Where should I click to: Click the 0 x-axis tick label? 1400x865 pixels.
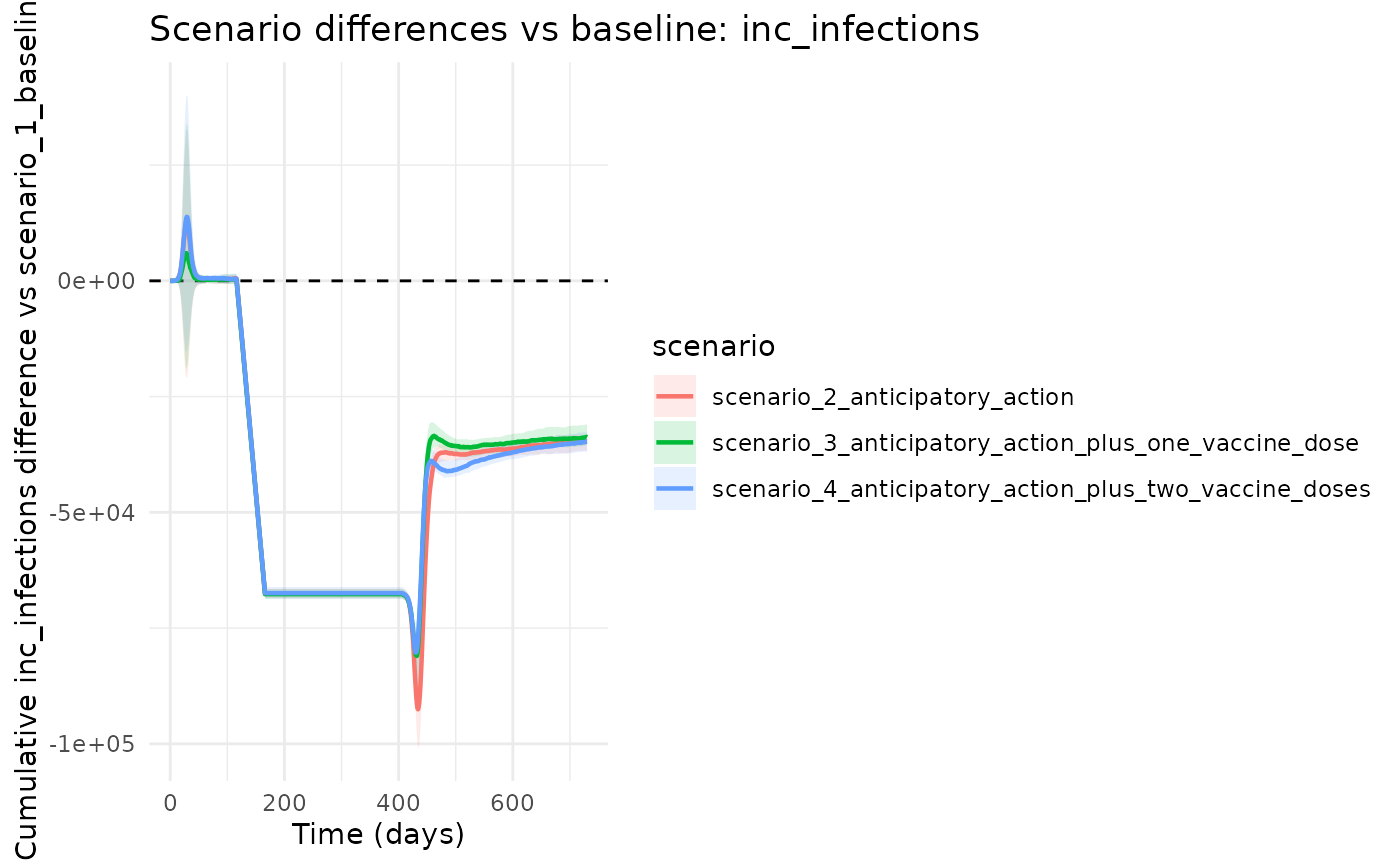(x=170, y=802)
